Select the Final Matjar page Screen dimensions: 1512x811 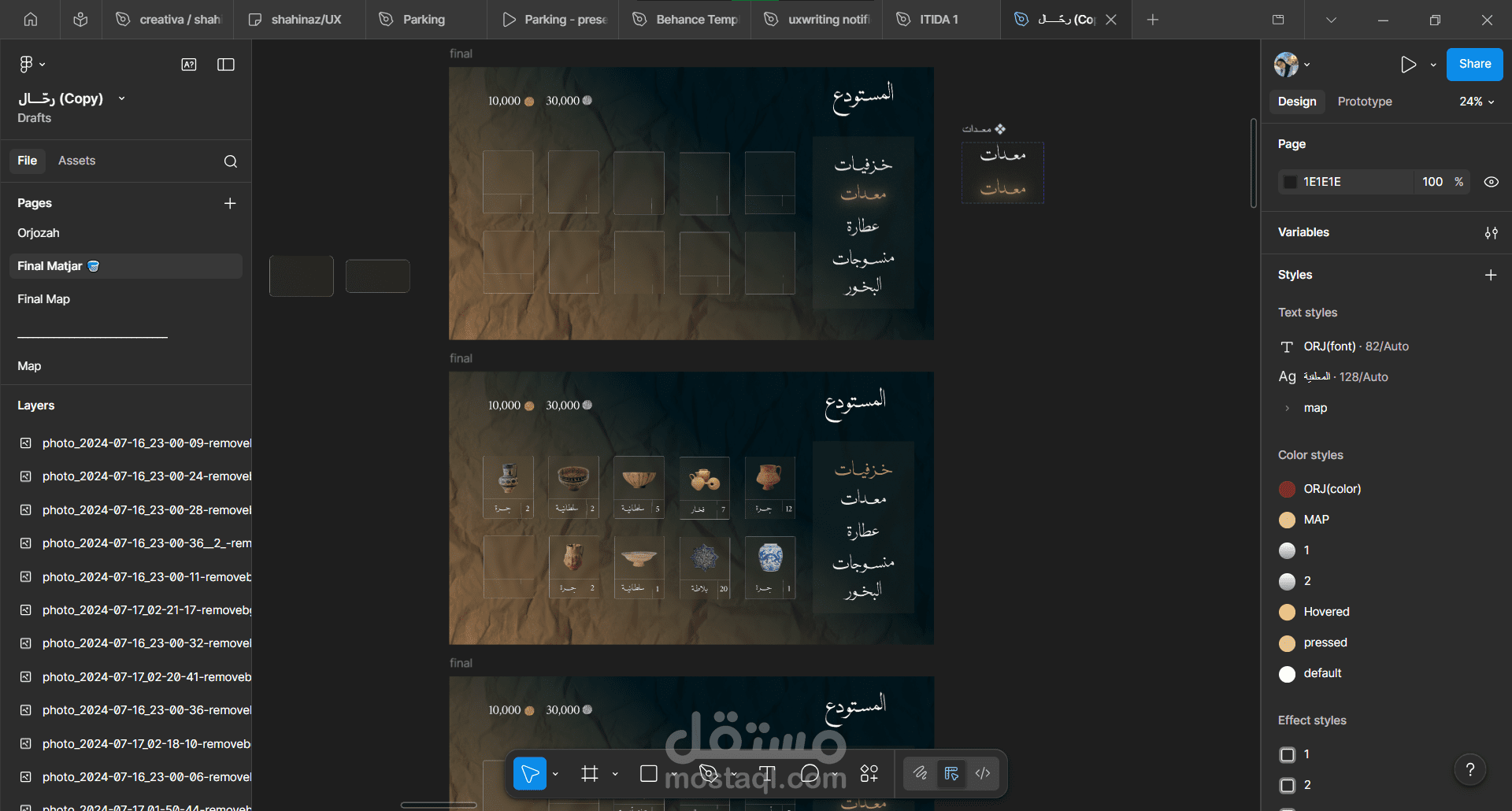point(126,266)
